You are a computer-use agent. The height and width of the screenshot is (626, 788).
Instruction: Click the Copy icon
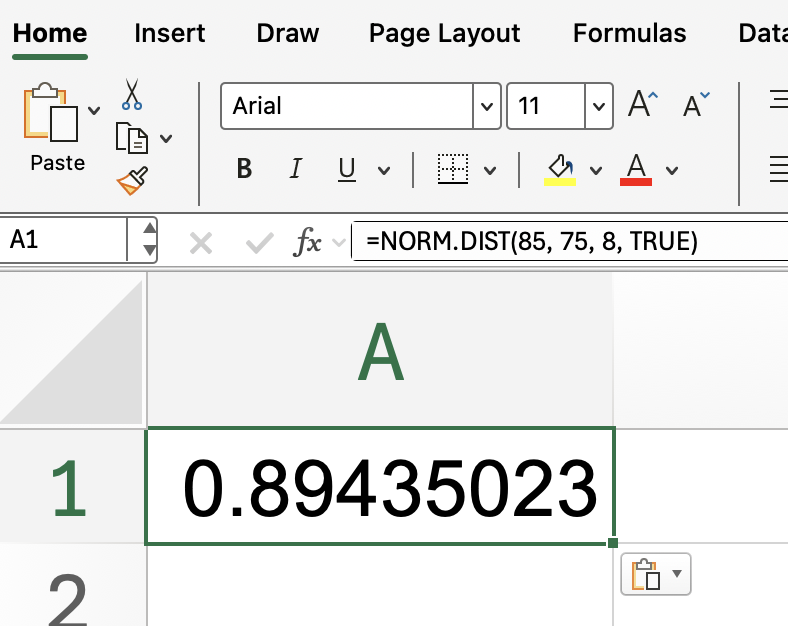click(x=132, y=137)
